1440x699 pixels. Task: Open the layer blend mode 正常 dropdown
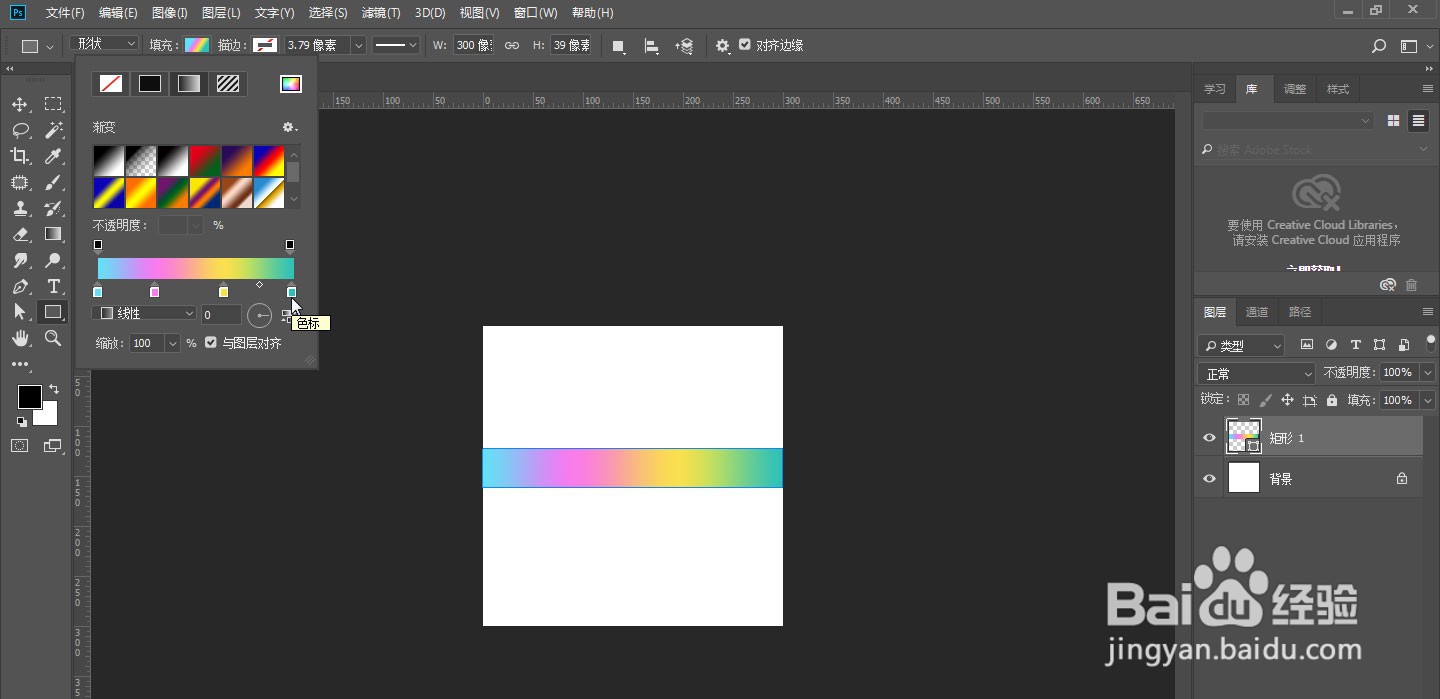click(x=1256, y=373)
